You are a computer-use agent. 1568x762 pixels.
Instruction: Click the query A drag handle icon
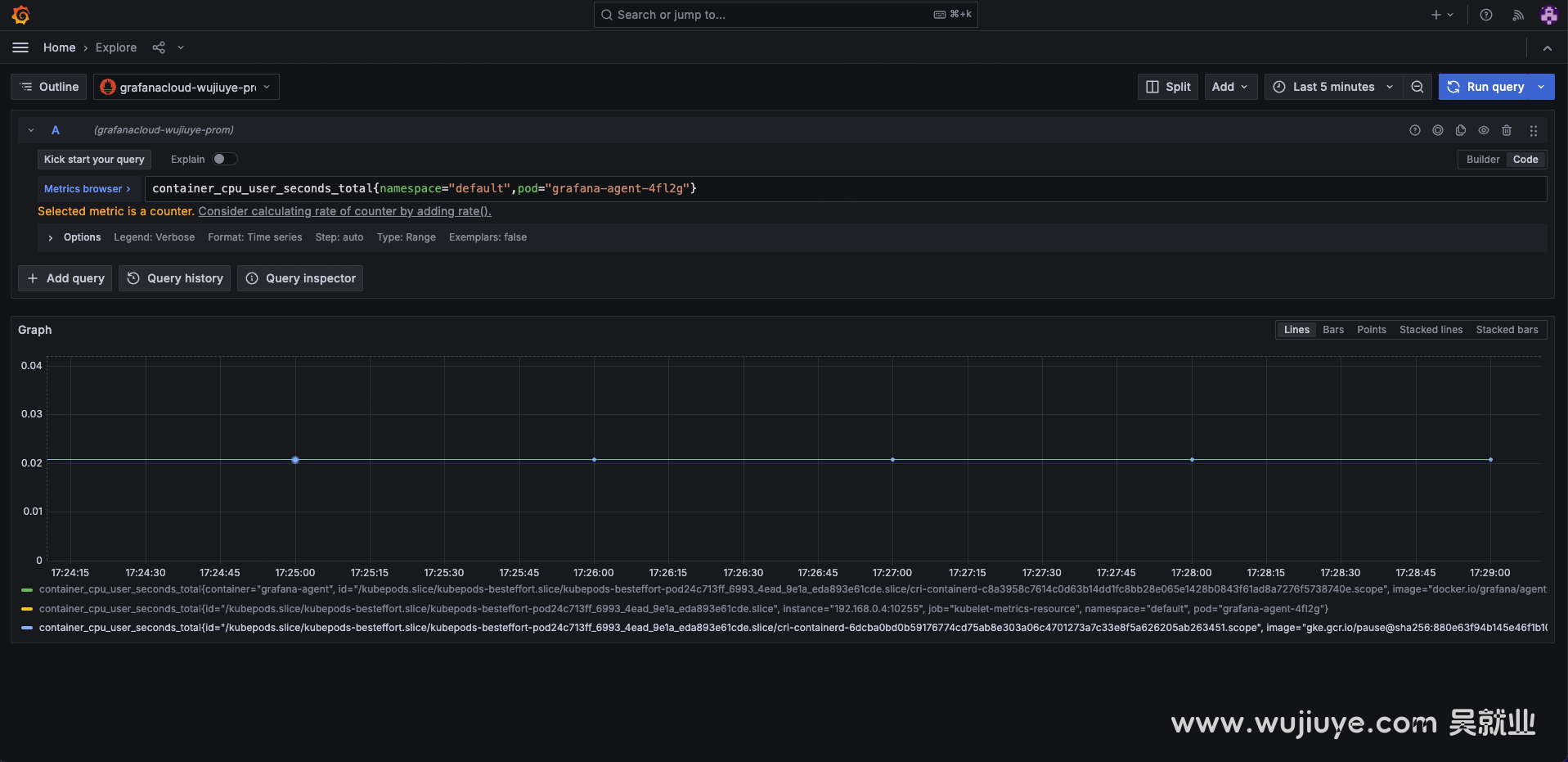tap(1534, 130)
